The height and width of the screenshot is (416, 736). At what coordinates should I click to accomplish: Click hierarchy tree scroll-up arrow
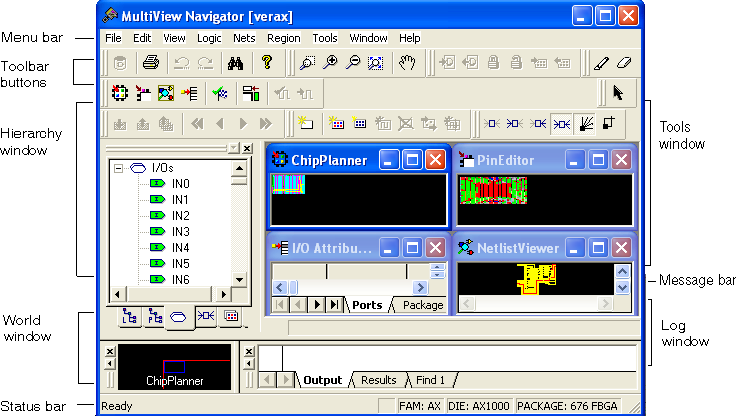coord(239,168)
